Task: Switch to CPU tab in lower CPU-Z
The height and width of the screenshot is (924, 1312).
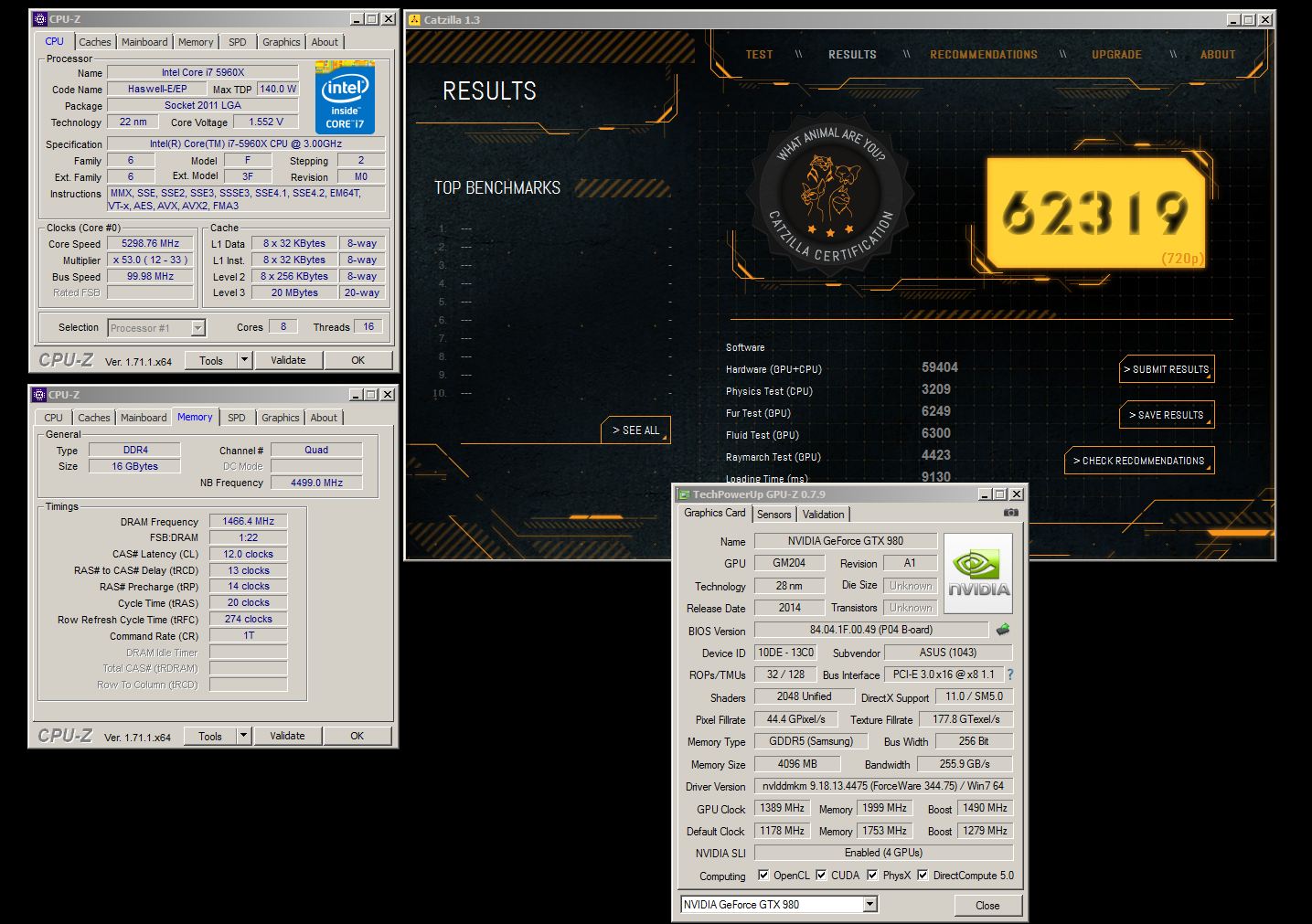Action: click(x=54, y=418)
